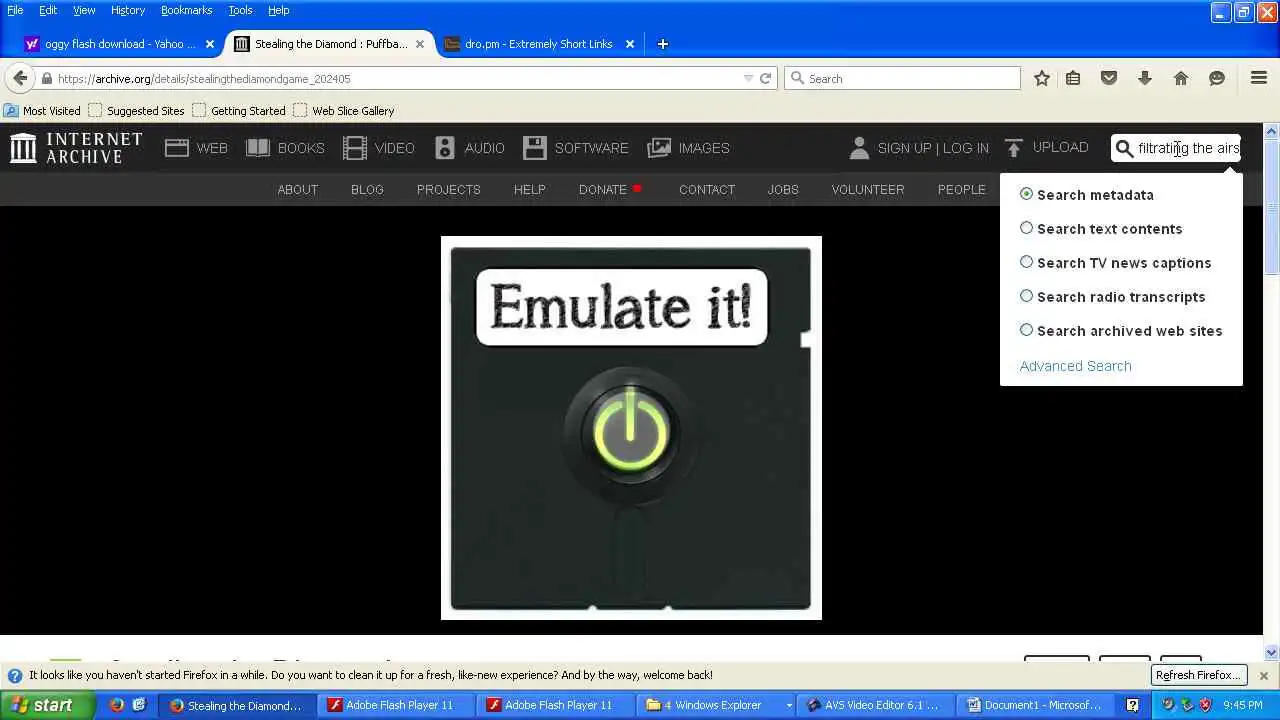Show bookmarks list toolbar icon

1073,78
